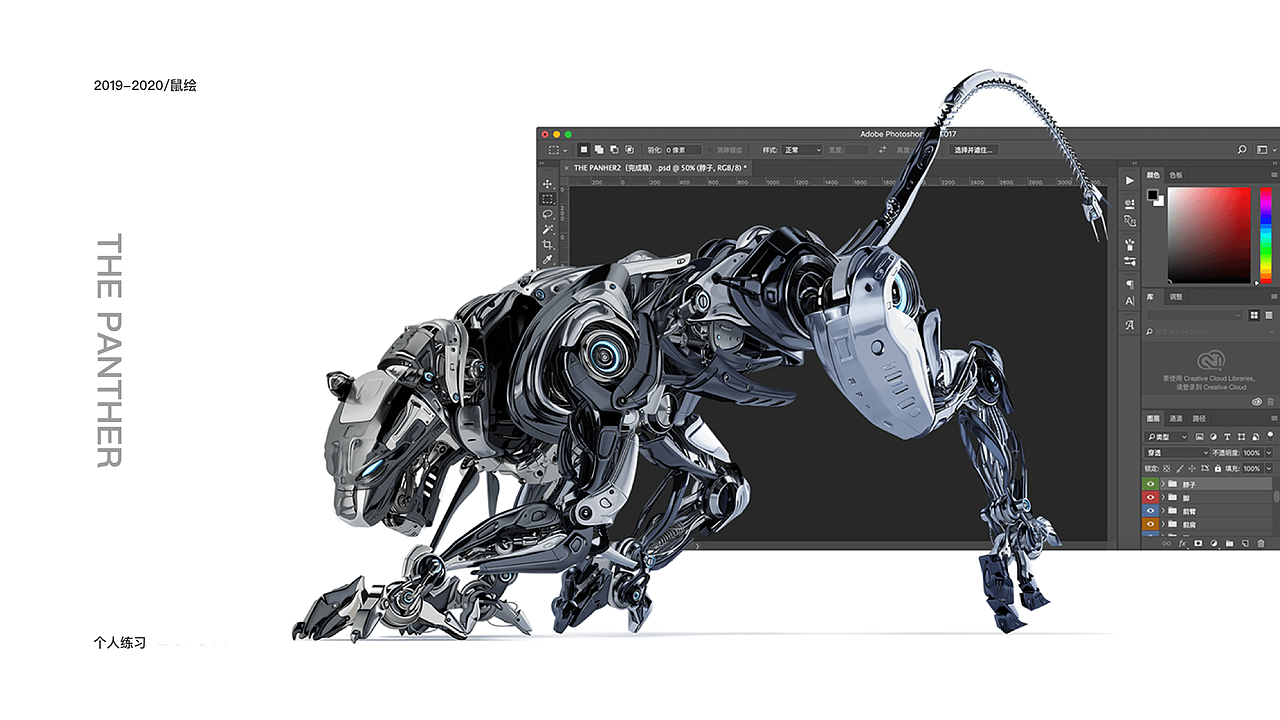Hide the 脖子 layer group
1280x720 pixels.
click(1151, 484)
